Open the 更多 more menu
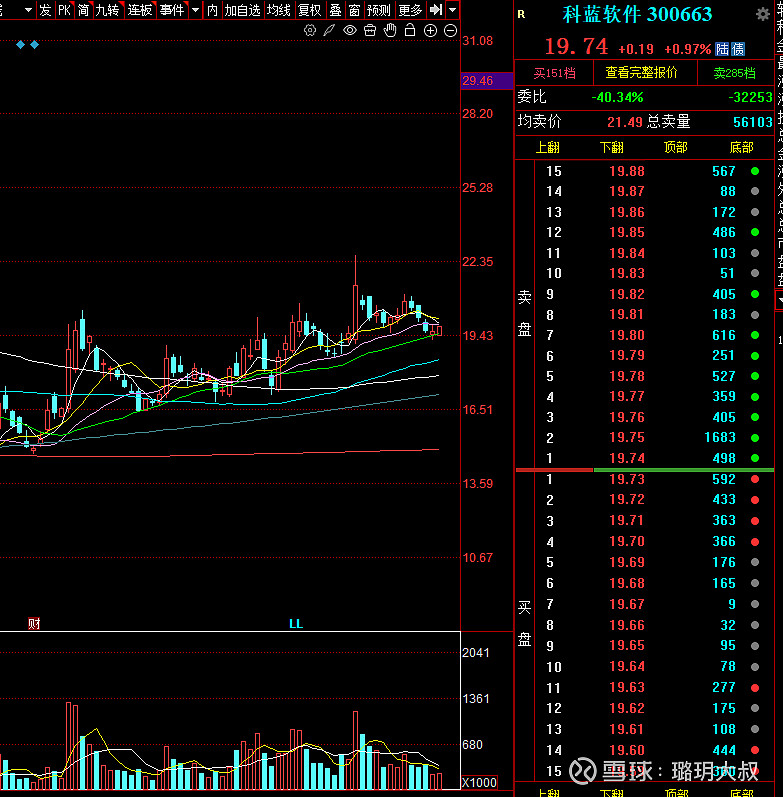Screen dimensions: 783x797 [x=410, y=10]
